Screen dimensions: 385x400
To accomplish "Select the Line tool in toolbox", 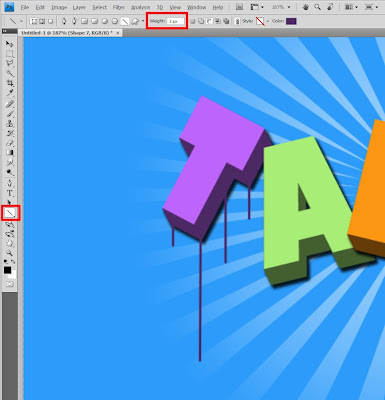I will [10, 213].
